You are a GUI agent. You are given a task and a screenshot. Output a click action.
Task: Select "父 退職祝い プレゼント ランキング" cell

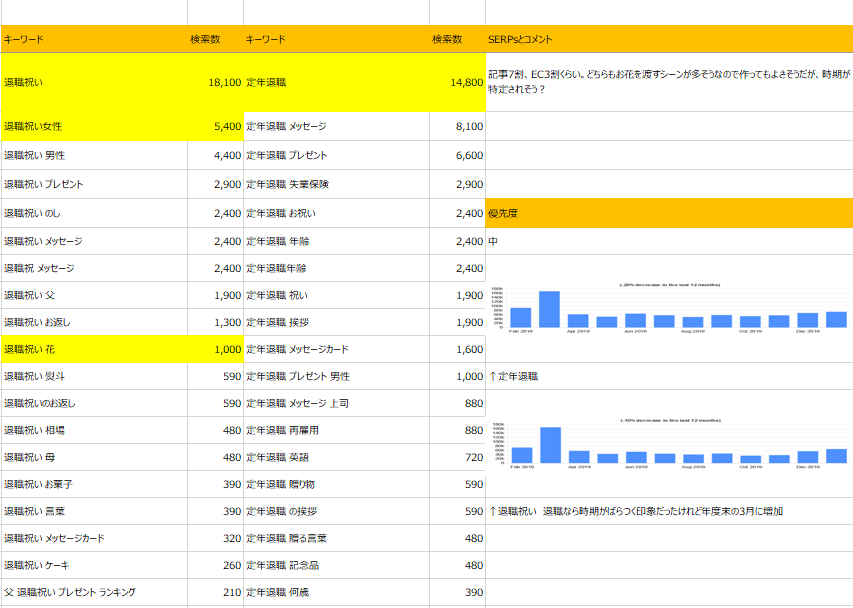coord(94,592)
